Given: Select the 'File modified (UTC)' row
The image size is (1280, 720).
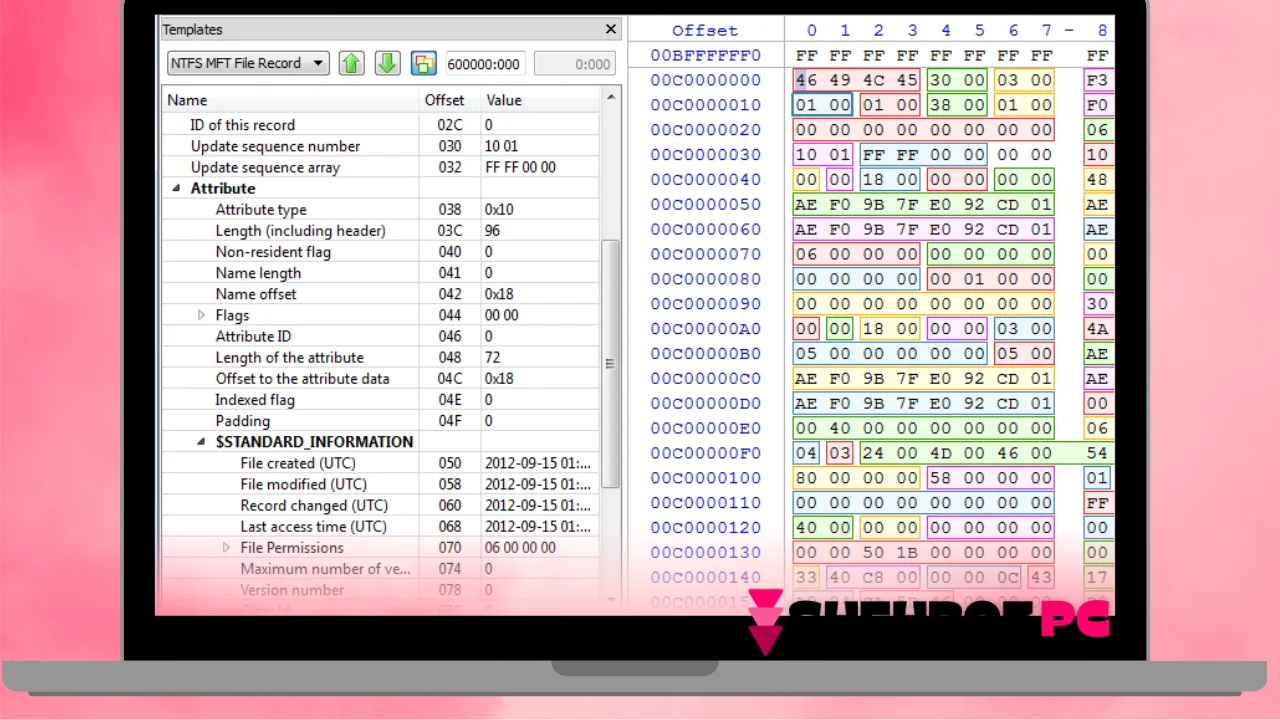Looking at the screenshot, I should tap(380, 484).
